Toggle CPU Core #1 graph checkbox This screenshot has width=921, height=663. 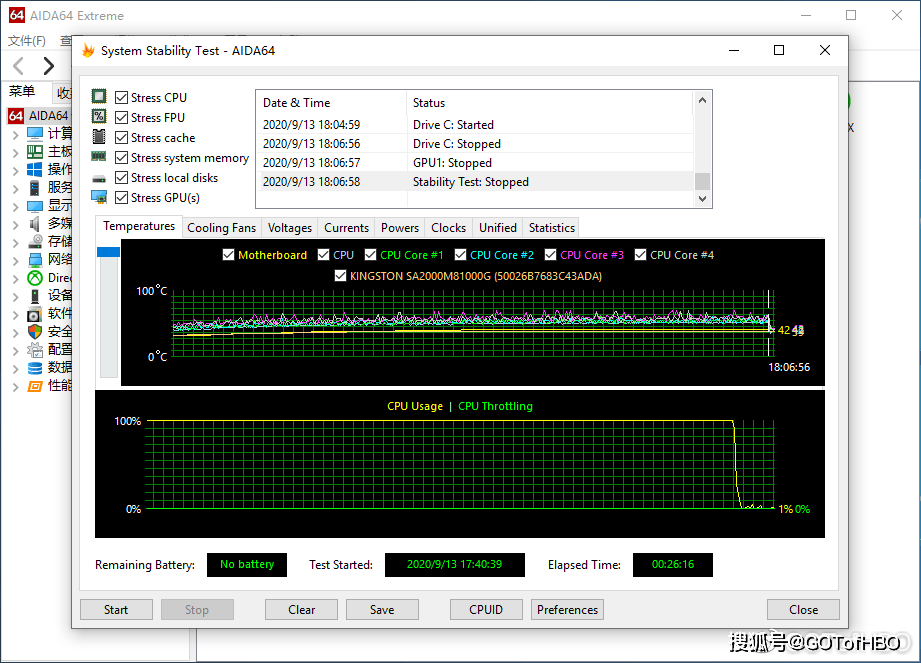coord(371,255)
